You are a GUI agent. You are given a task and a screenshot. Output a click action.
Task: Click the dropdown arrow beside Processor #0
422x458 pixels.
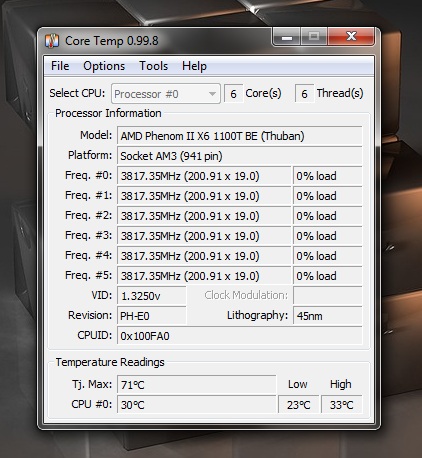(212, 94)
